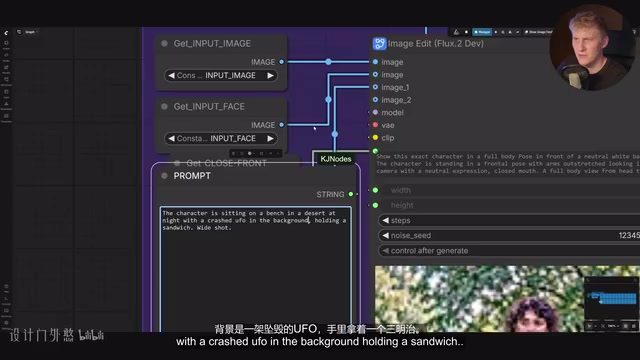Open the Models sidebar panel

click(x=6, y=69)
